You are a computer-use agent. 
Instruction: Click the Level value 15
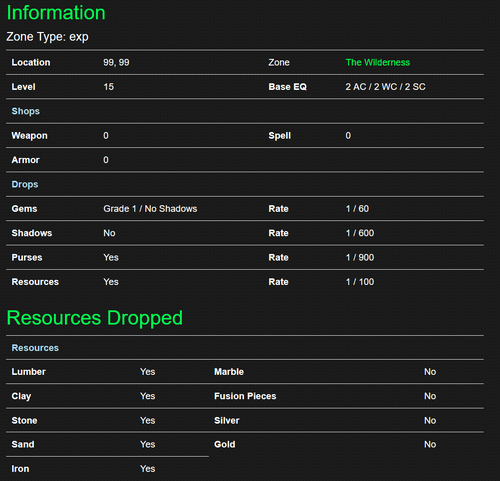pos(109,87)
